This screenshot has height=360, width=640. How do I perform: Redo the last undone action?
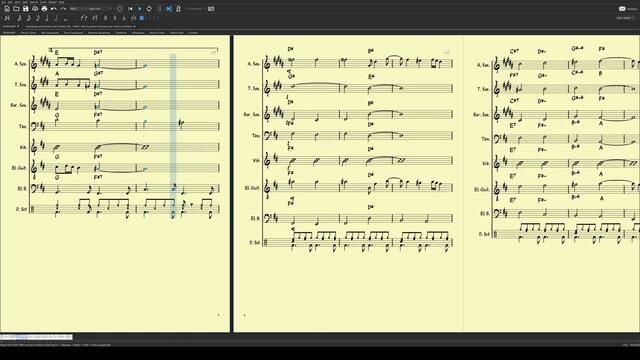click(x=63, y=9)
